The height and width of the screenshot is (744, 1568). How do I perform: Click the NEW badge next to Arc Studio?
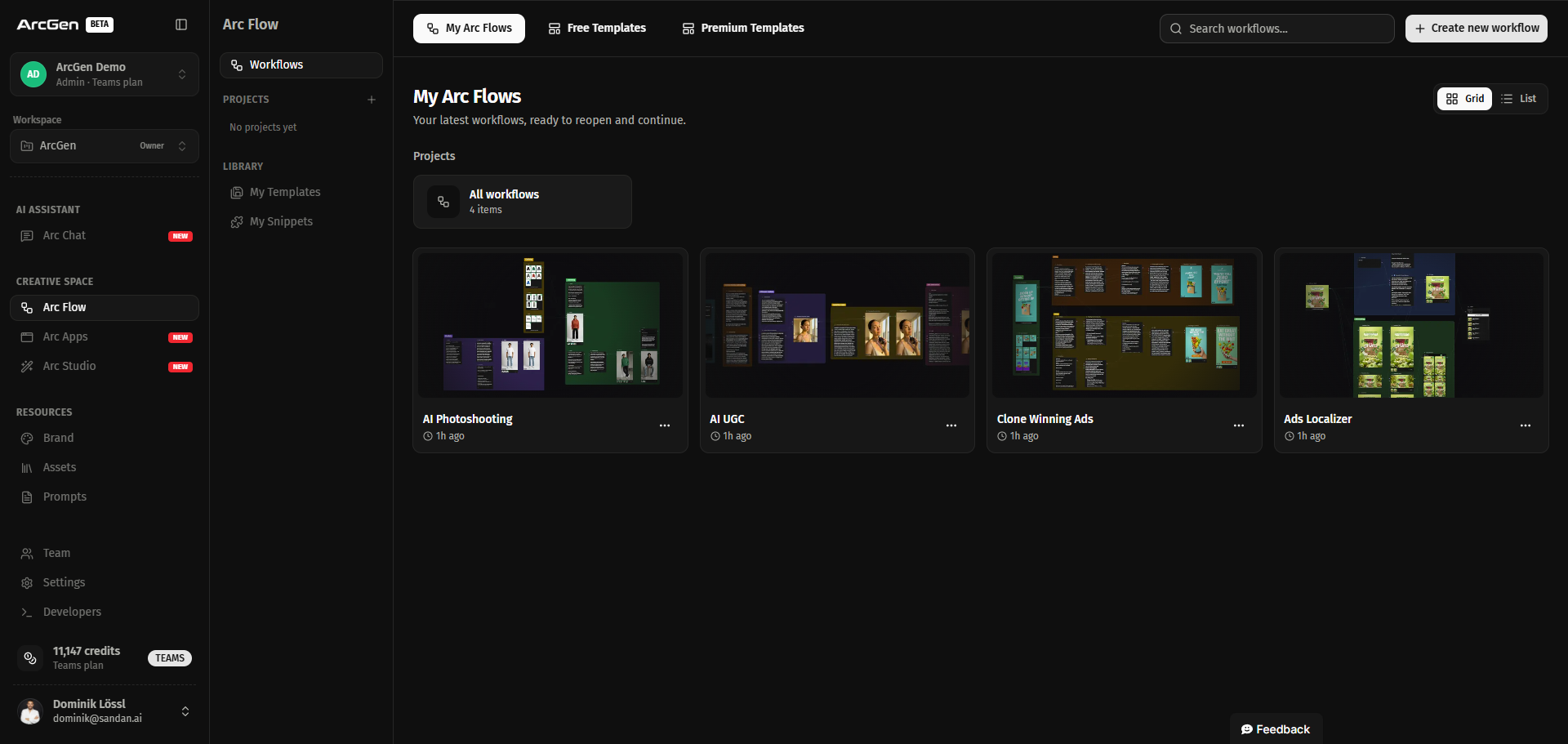coord(180,367)
